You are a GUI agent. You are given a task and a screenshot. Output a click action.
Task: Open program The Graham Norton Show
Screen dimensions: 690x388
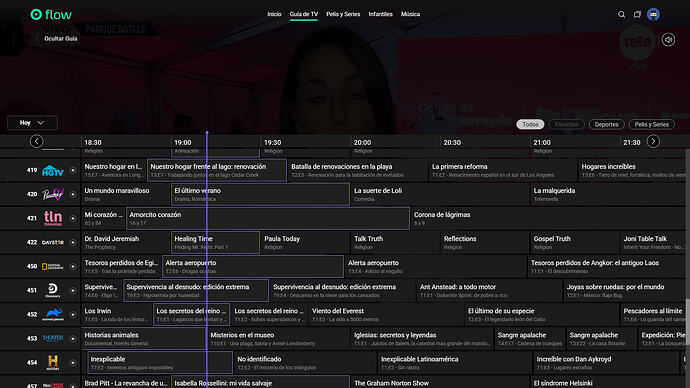coord(440,382)
